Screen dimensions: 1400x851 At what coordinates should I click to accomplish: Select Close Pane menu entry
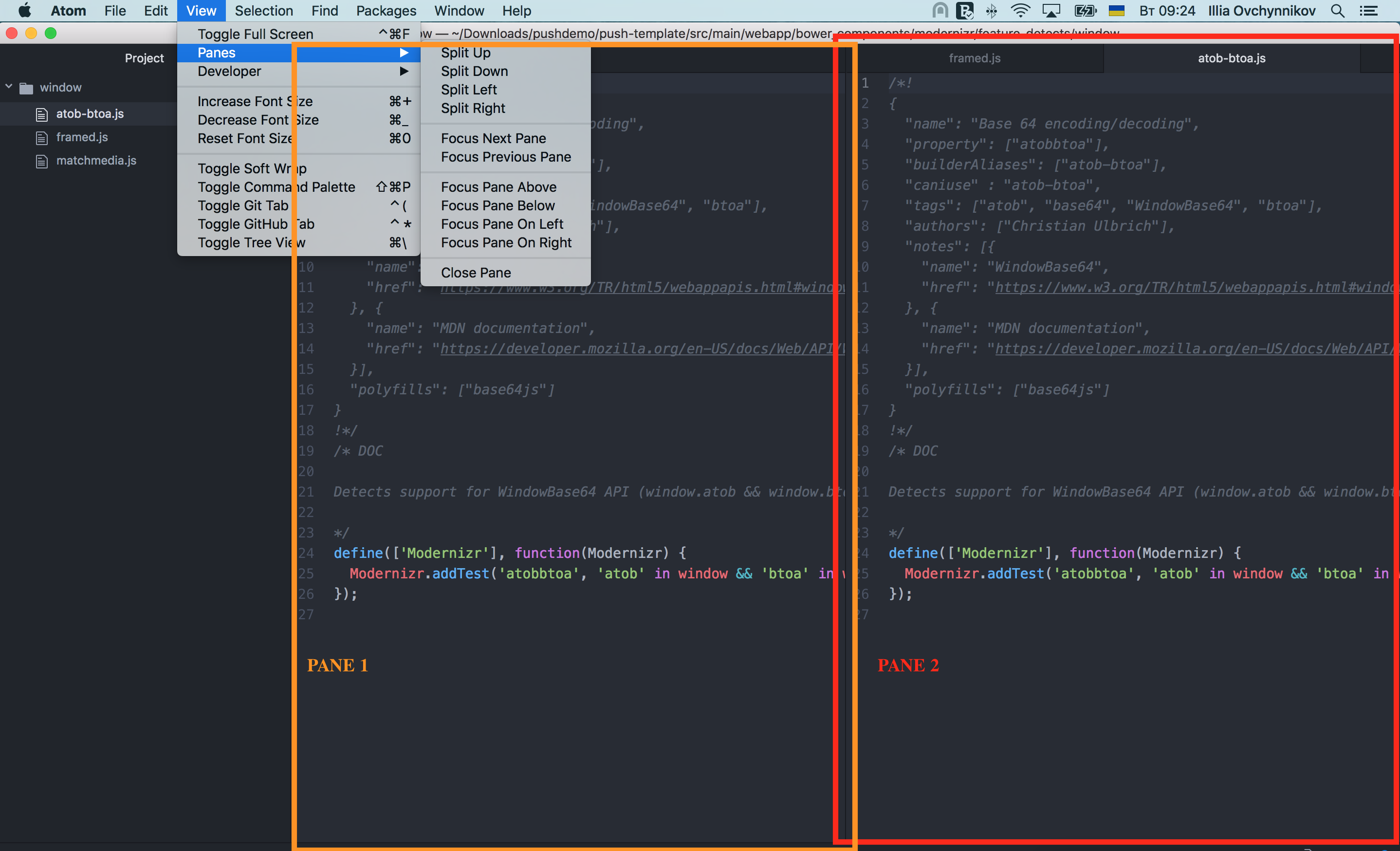tap(476, 273)
